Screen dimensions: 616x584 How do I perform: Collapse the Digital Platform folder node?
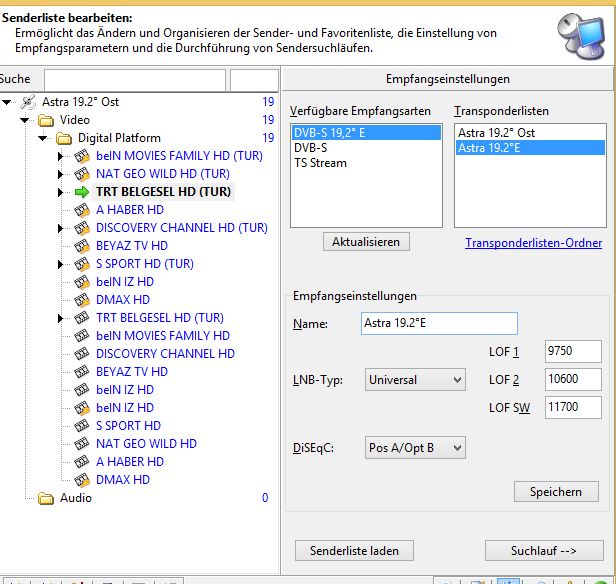[43, 138]
